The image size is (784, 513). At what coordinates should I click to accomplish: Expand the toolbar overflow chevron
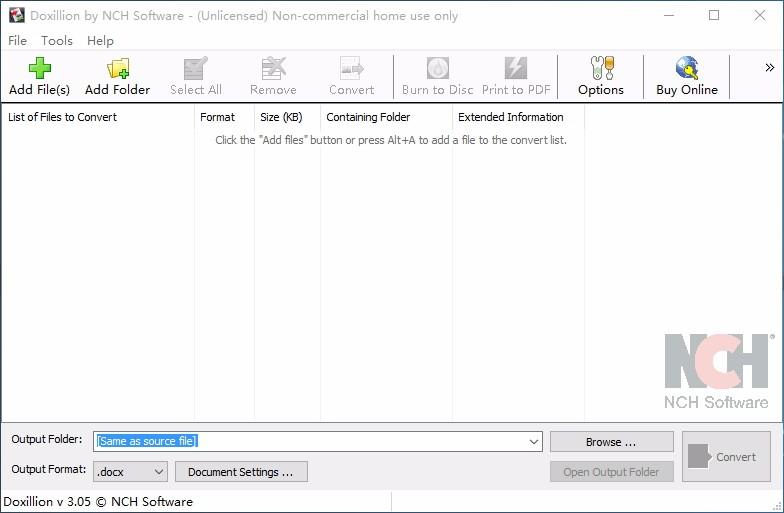[x=770, y=68]
